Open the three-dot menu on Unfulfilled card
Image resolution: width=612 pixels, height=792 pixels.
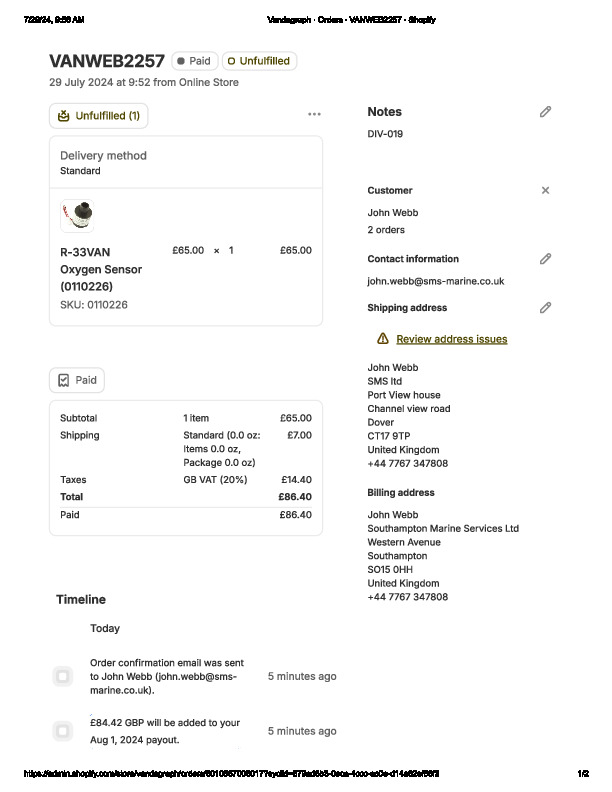pyautogui.click(x=314, y=115)
